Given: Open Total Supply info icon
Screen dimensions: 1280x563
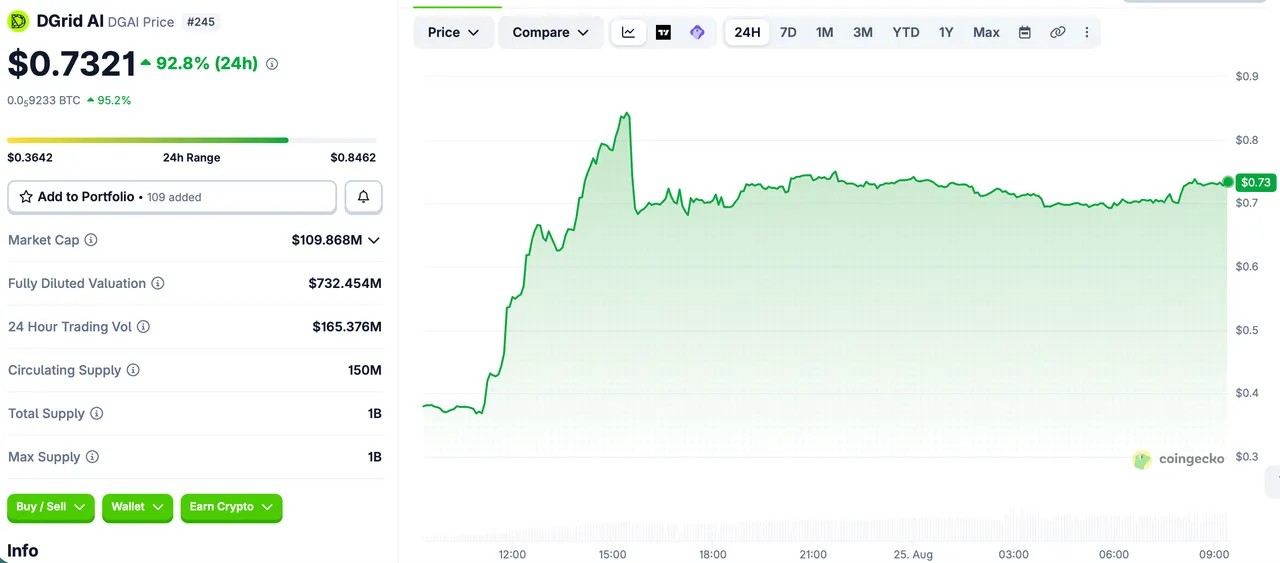Looking at the screenshot, I should (x=97, y=413).
